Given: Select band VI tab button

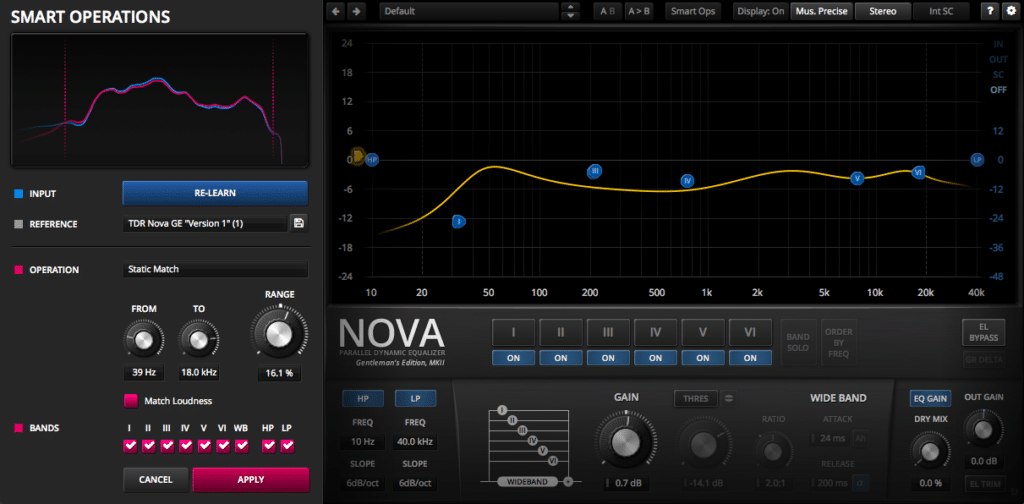Looking at the screenshot, I should (x=750, y=332).
